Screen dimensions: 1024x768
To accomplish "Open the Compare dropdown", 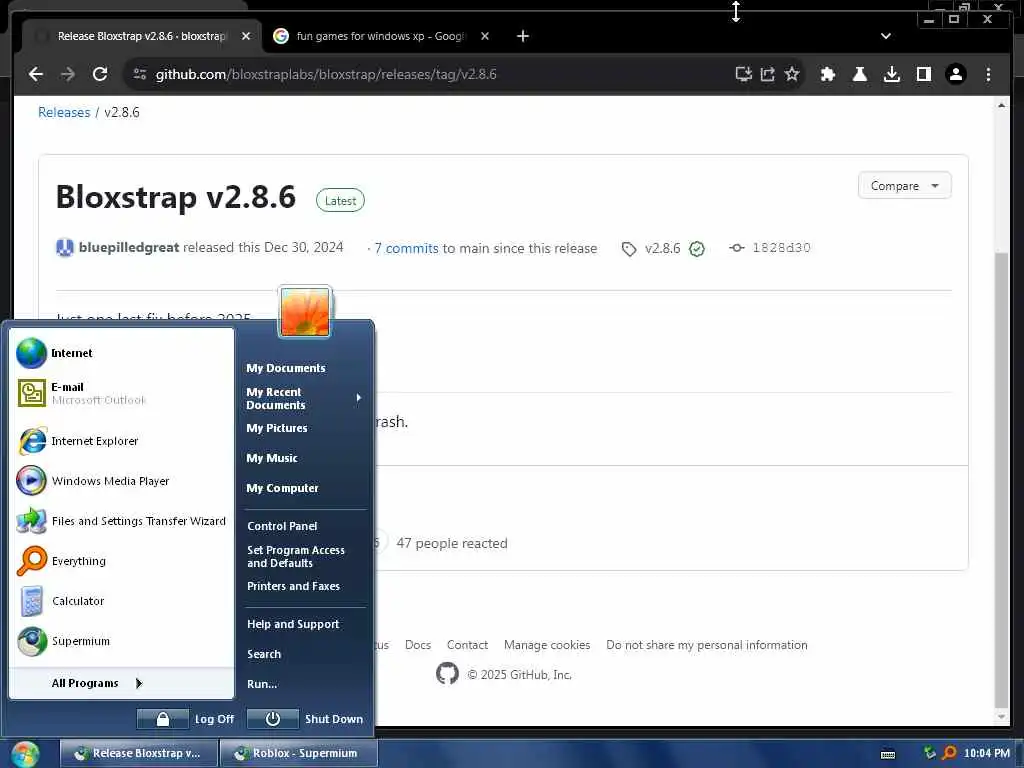I will (904, 186).
